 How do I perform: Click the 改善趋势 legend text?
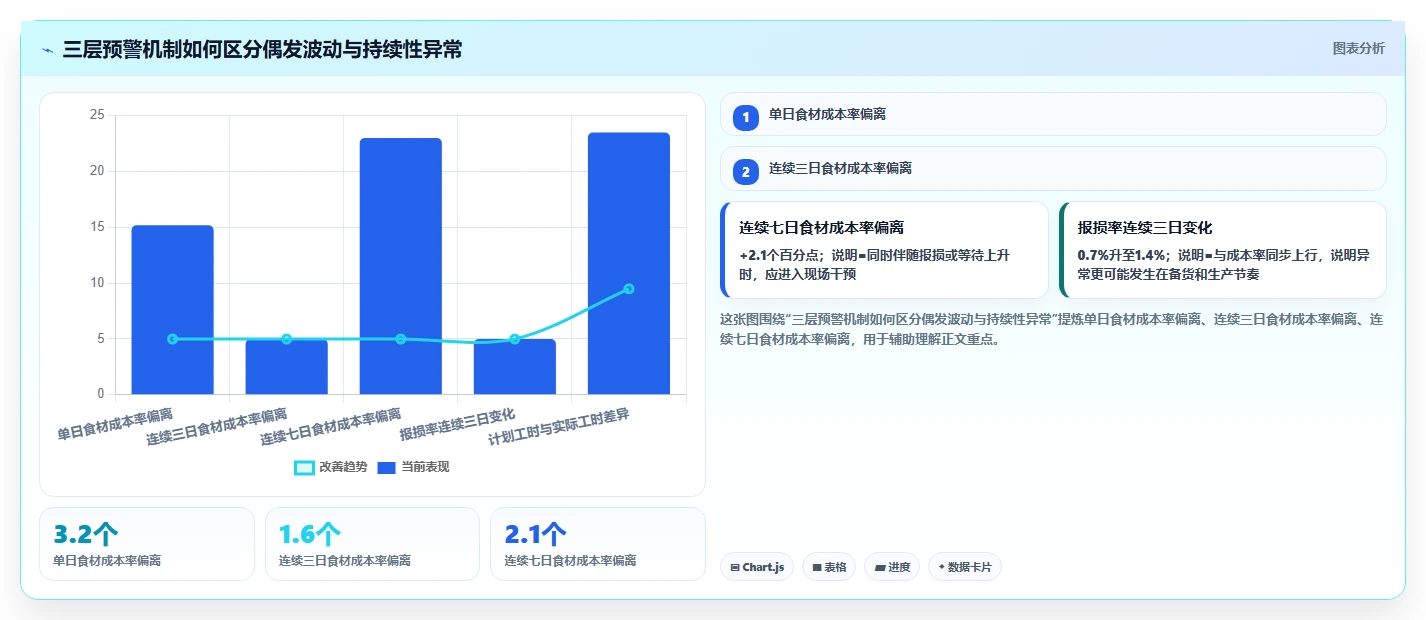click(x=343, y=467)
